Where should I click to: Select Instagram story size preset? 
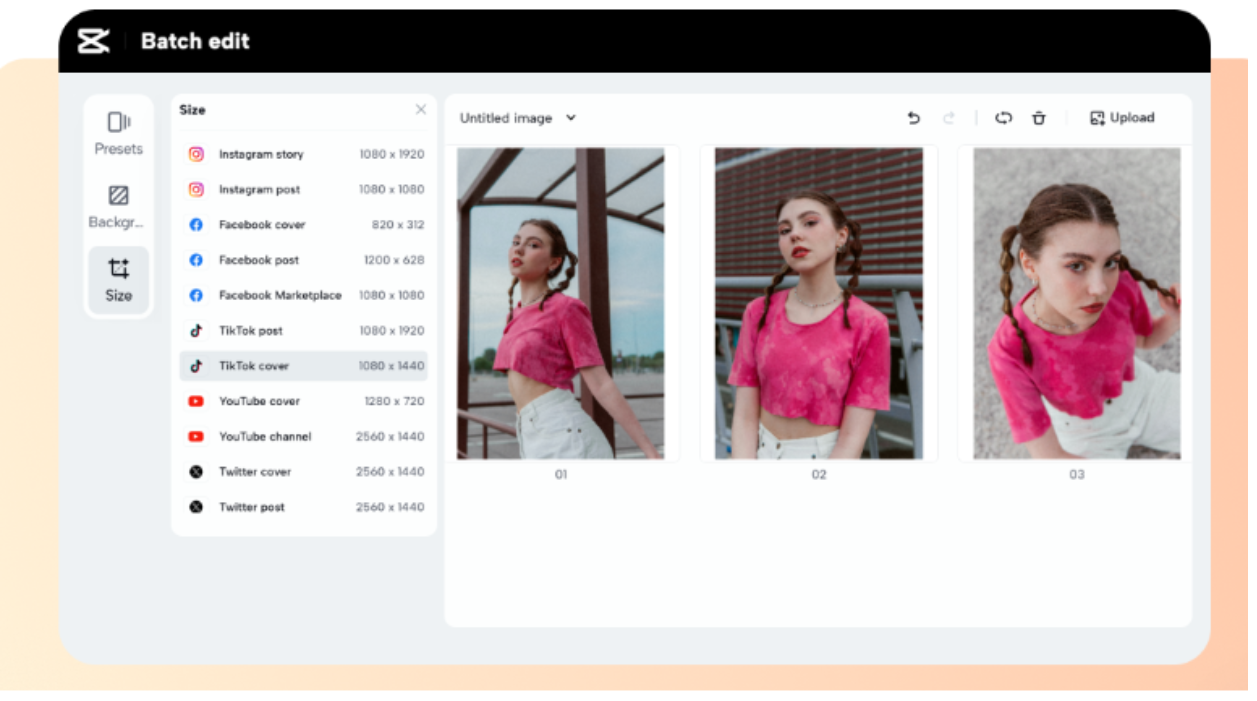pyautogui.click(x=304, y=154)
